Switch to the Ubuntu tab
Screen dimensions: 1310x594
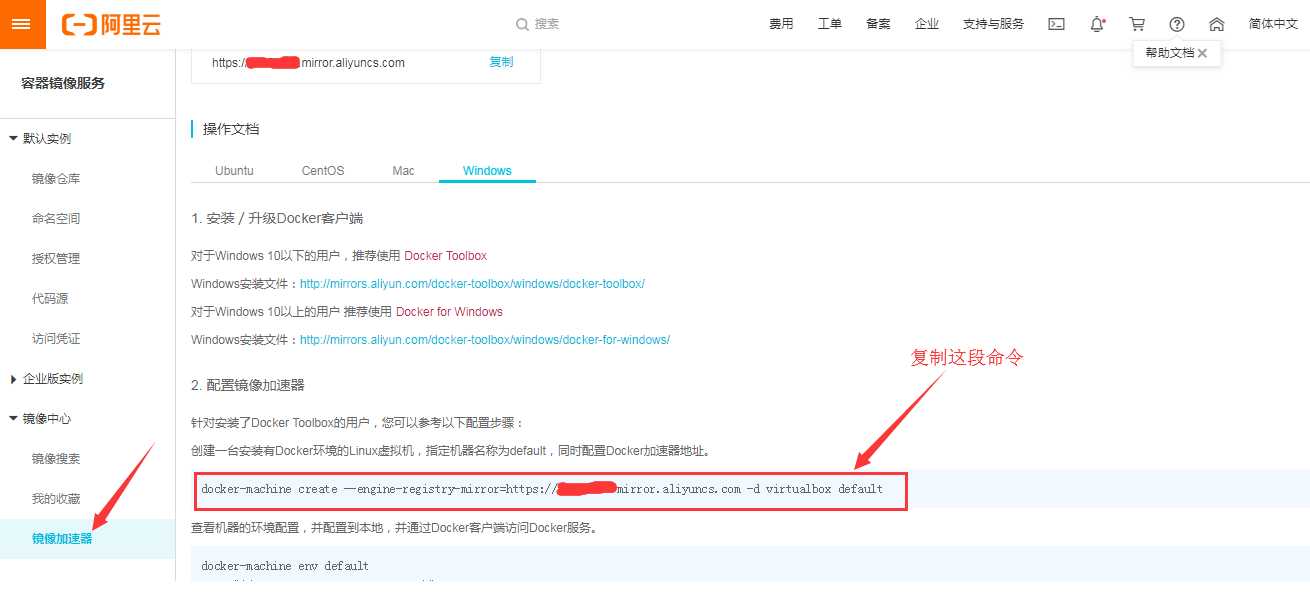tap(234, 170)
